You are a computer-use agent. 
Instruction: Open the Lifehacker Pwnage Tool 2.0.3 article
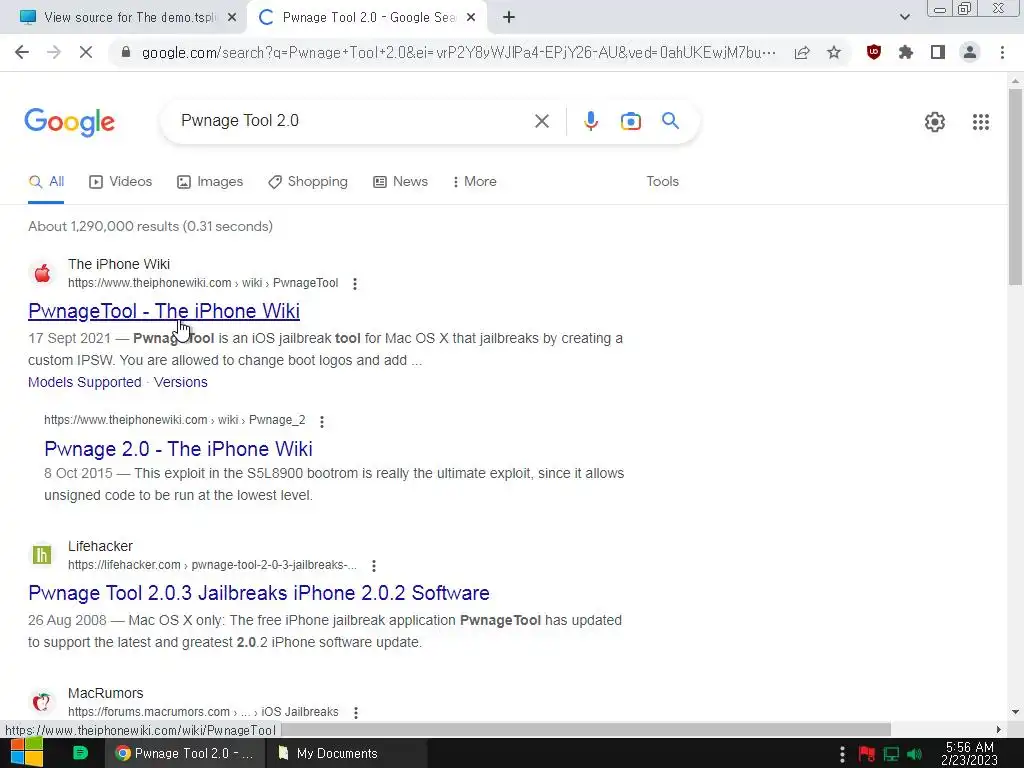259,592
